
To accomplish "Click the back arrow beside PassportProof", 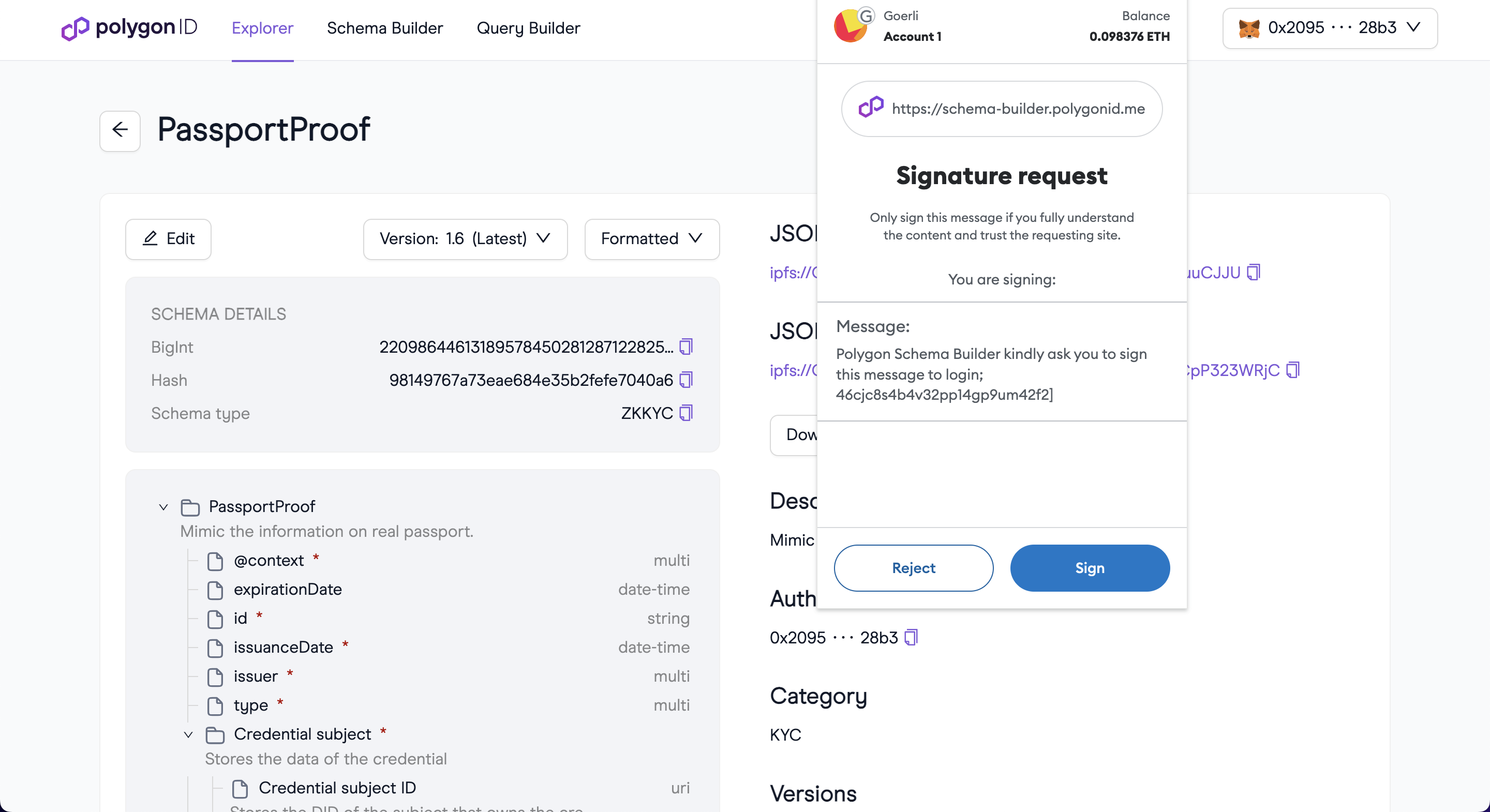I will [120, 129].
